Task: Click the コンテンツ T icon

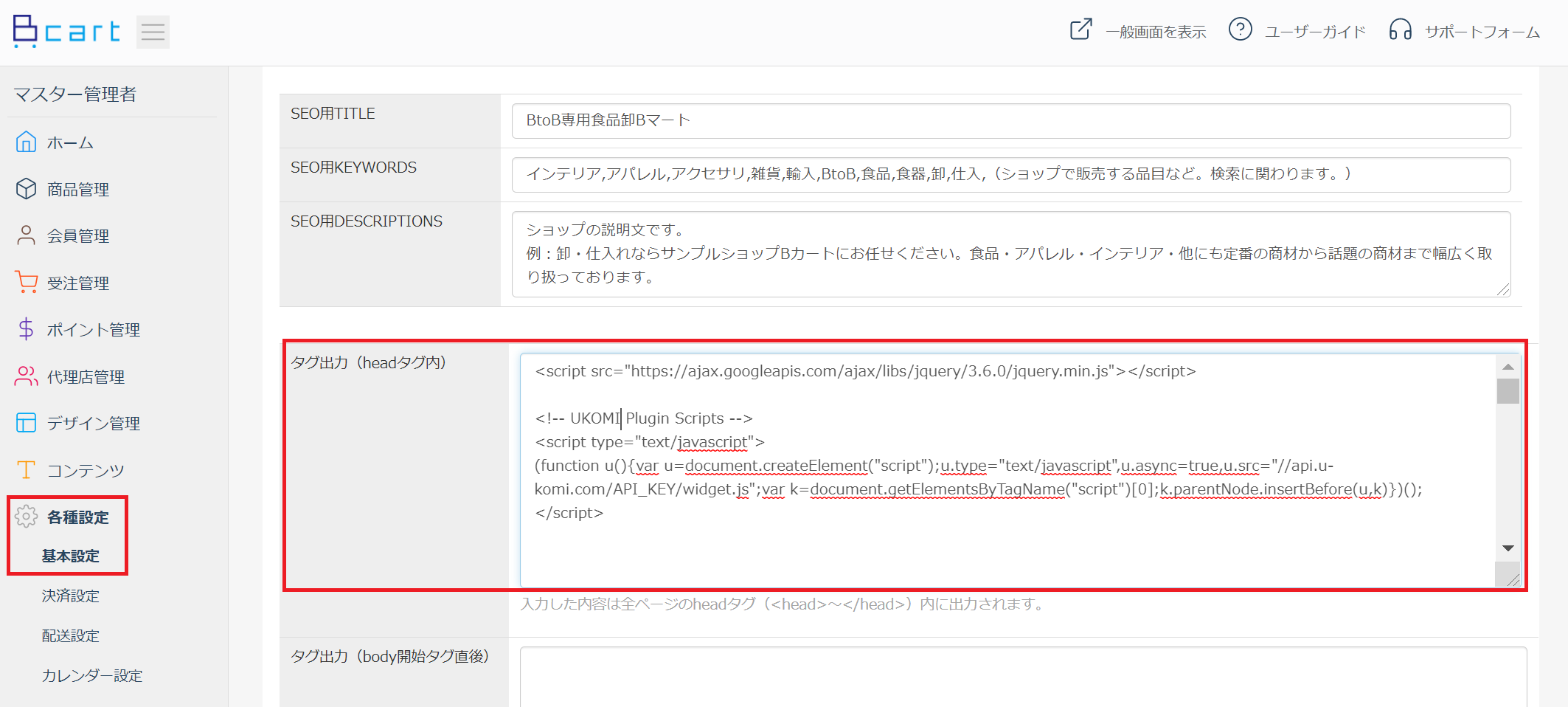Action: [26, 469]
